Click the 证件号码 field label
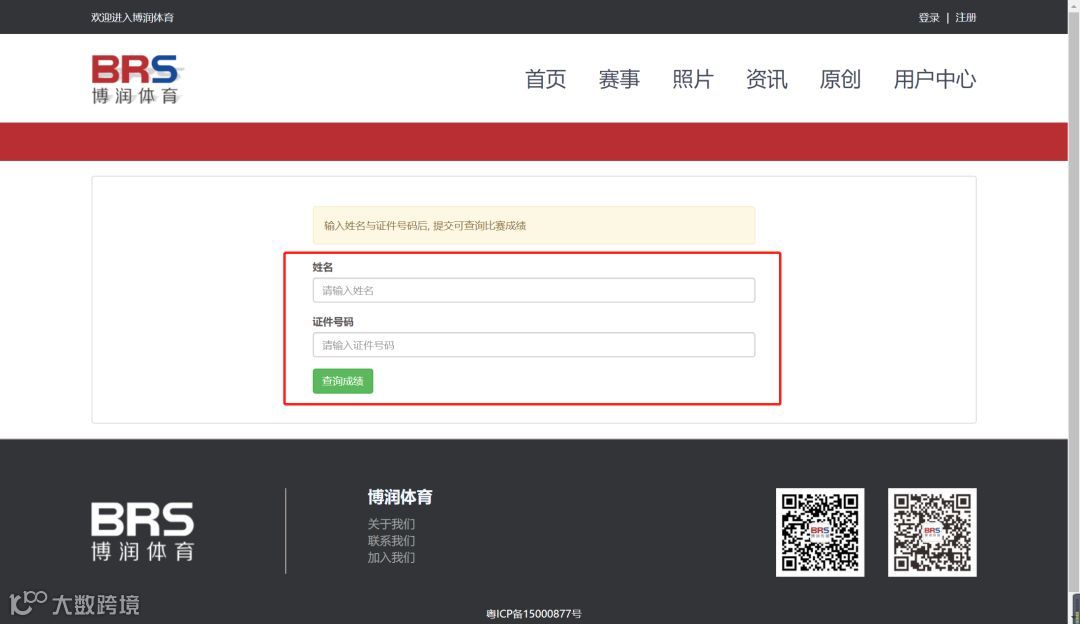The image size is (1080, 624). [333, 322]
